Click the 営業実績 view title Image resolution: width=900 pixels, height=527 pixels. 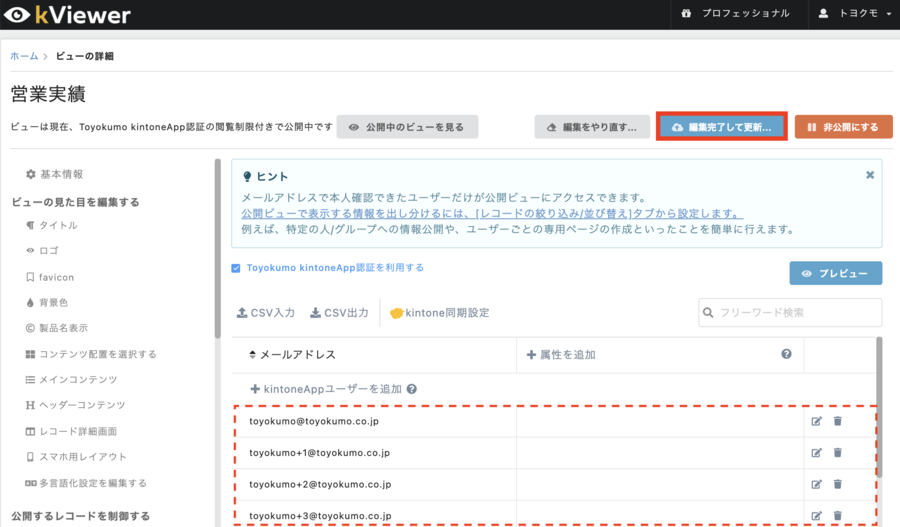[x=48, y=94]
